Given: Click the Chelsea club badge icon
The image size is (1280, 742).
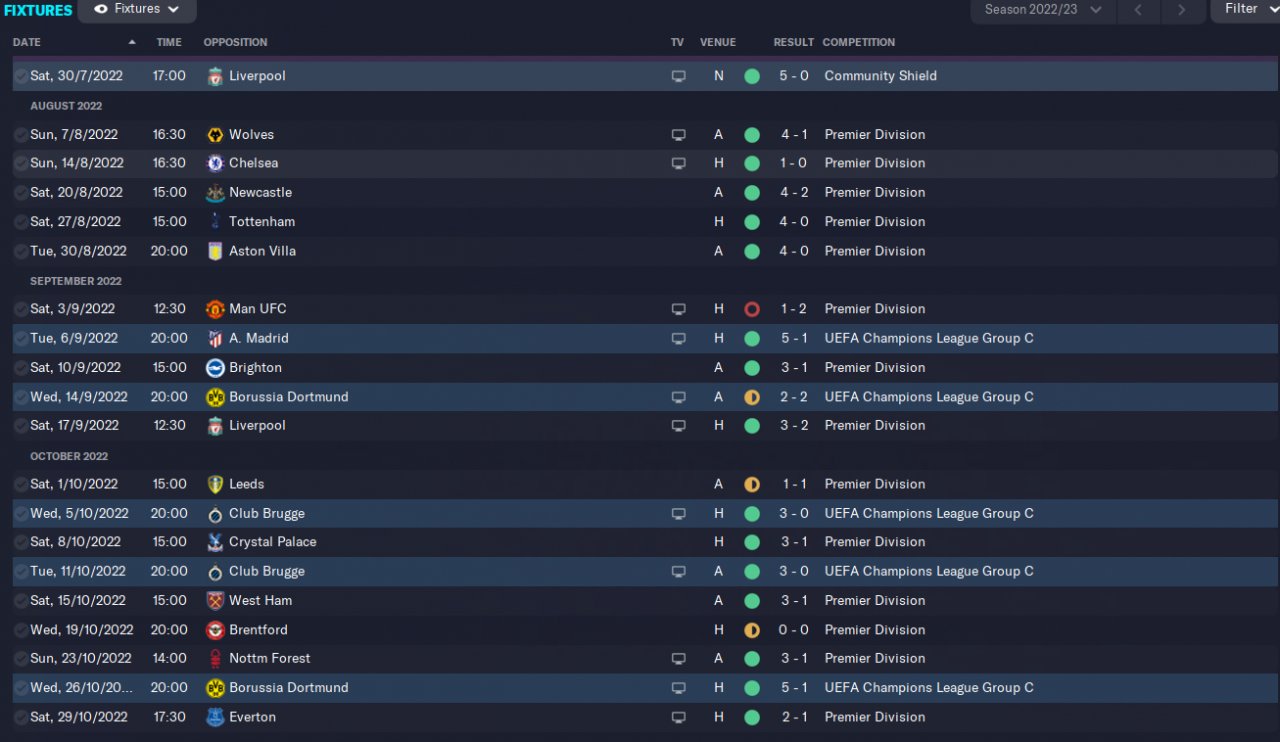Looking at the screenshot, I should 215,163.
